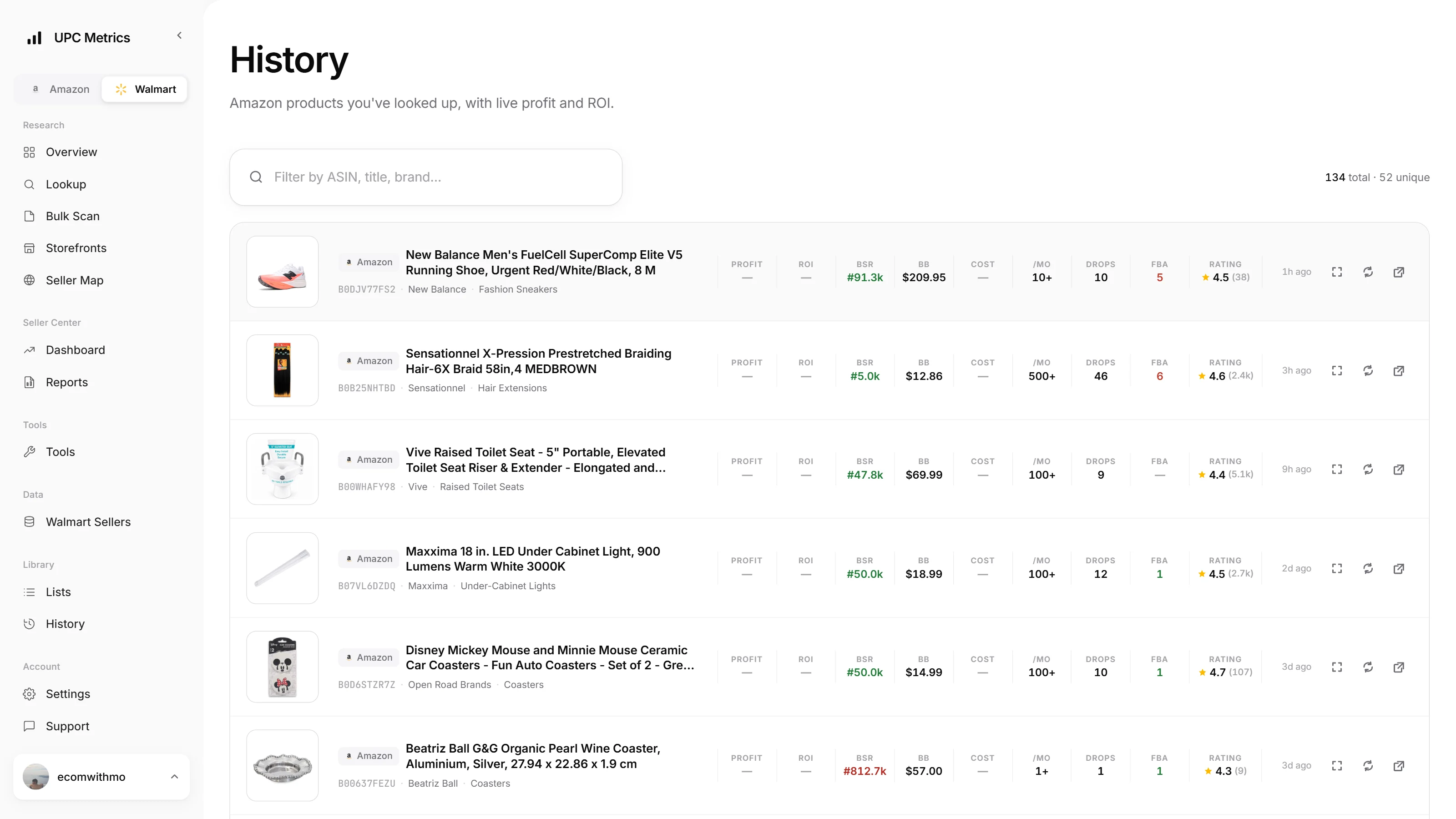This screenshot has height=819, width=1456.
Task: Expand details for the Sensationnel braiding hair row
Action: pos(1337,371)
